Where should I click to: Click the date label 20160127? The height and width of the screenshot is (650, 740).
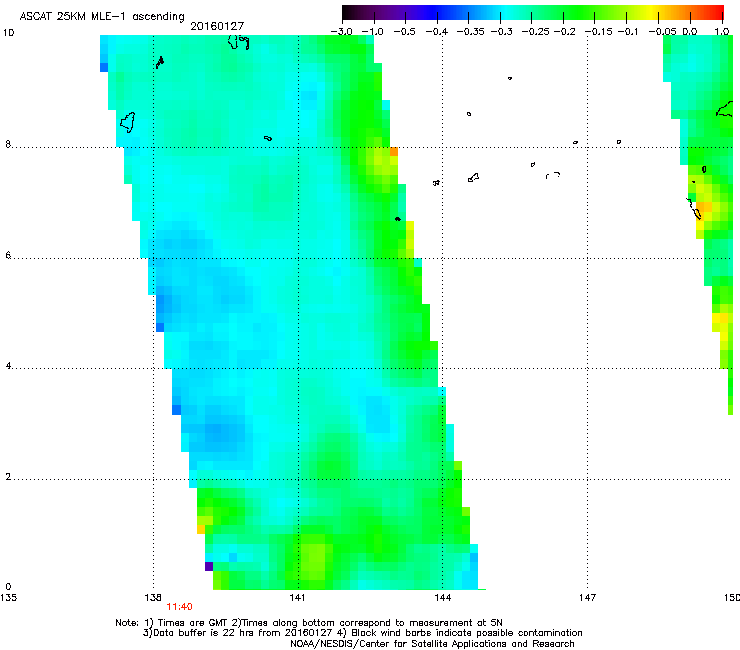(217, 26)
